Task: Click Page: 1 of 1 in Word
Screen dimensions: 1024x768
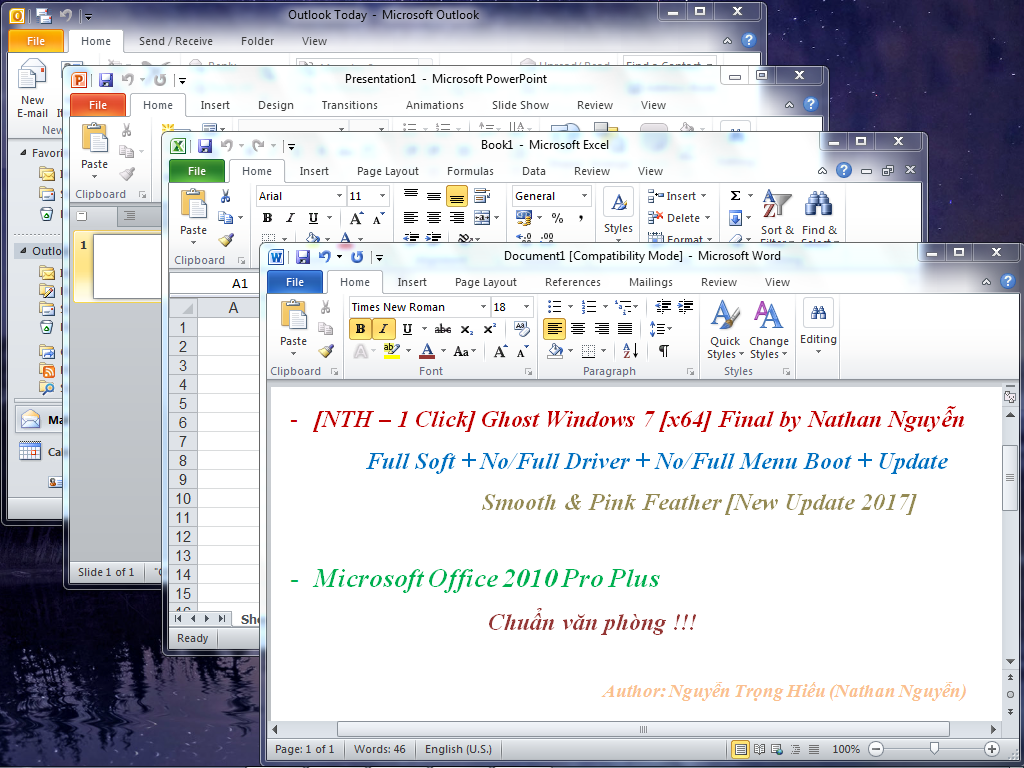Action: point(304,749)
